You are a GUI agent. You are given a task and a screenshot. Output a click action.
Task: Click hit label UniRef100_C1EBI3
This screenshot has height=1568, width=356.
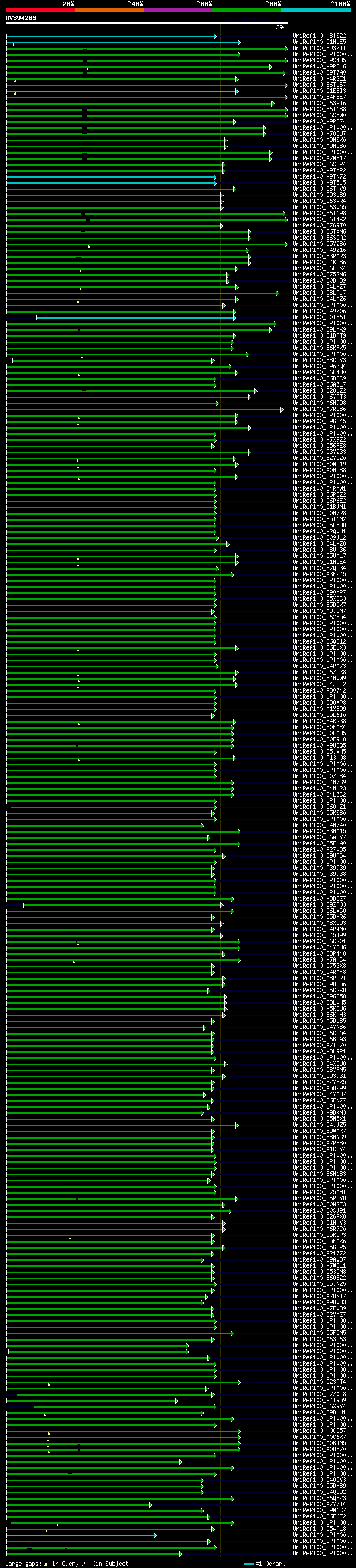coord(319,91)
